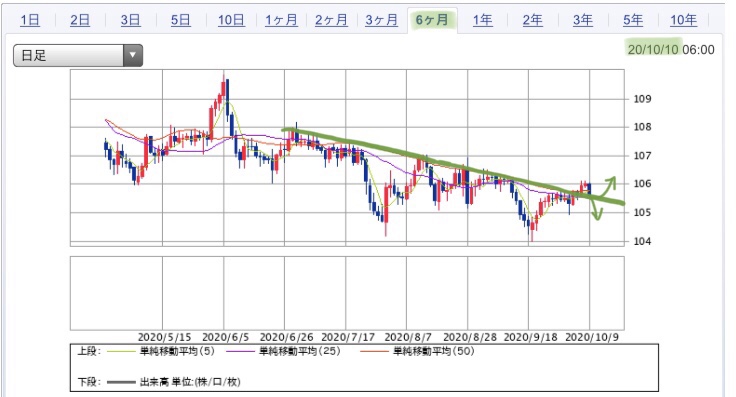Click the active 6ヶ月 tab
736x397 pixels.
[432, 20]
